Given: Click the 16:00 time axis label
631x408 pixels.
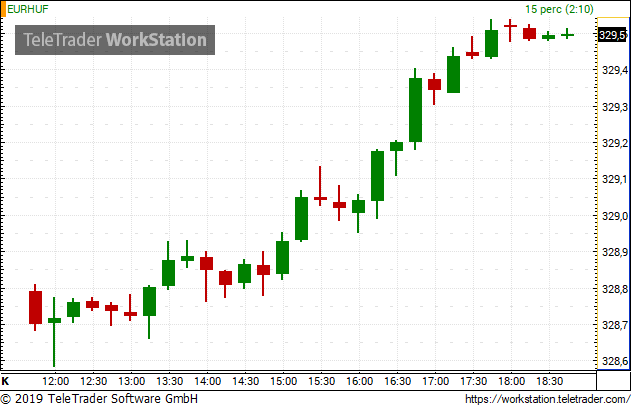Looking at the screenshot, I should (360, 381).
